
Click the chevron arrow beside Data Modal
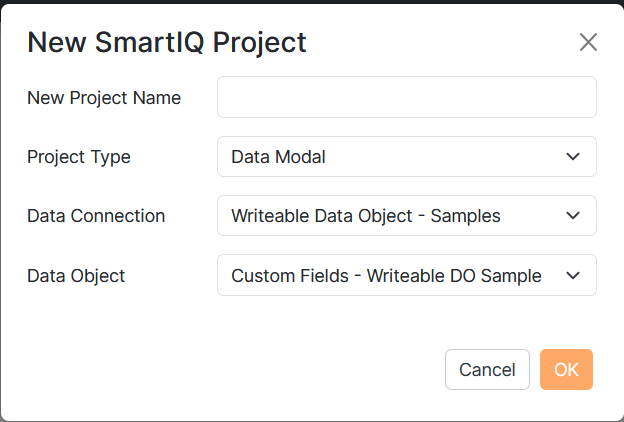[x=573, y=157]
